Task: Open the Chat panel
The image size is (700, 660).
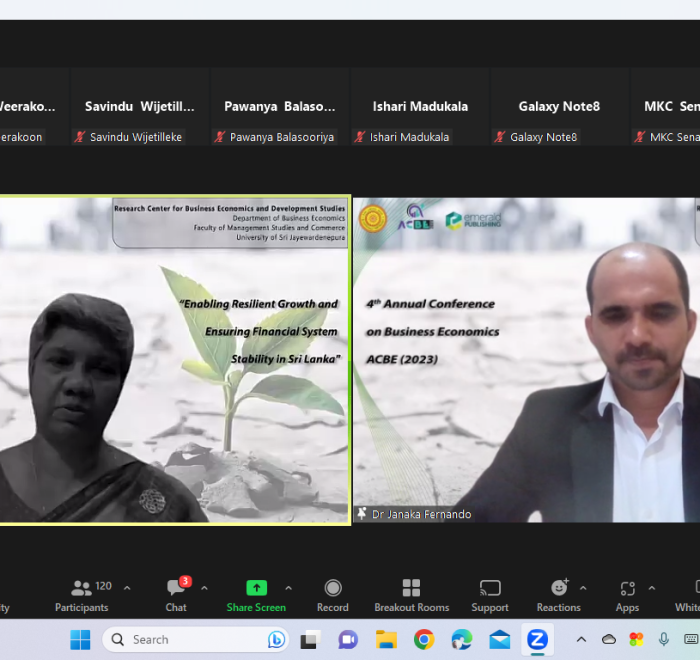Action: click(x=176, y=595)
